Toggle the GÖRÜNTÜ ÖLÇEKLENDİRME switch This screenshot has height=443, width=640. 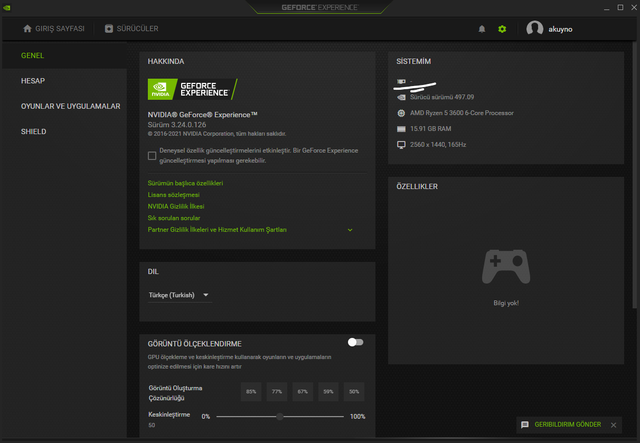click(355, 342)
